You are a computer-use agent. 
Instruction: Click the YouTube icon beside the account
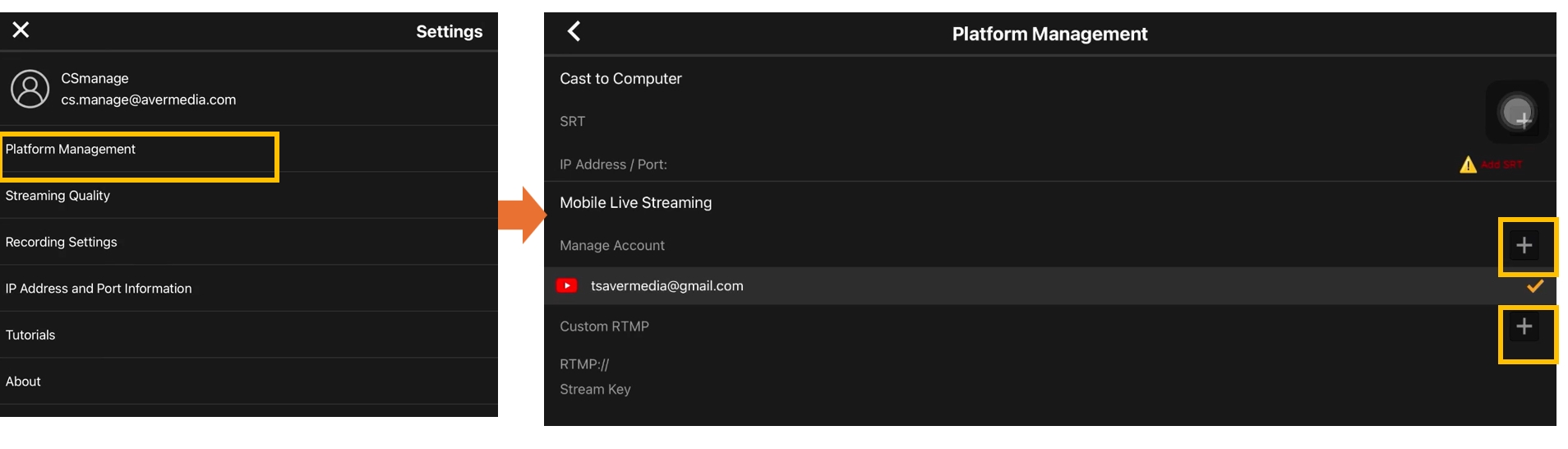(x=567, y=286)
